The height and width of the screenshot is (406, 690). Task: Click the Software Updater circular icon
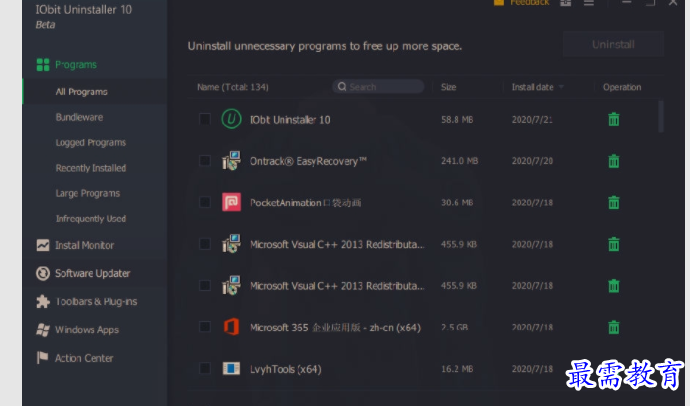coord(43,273)
